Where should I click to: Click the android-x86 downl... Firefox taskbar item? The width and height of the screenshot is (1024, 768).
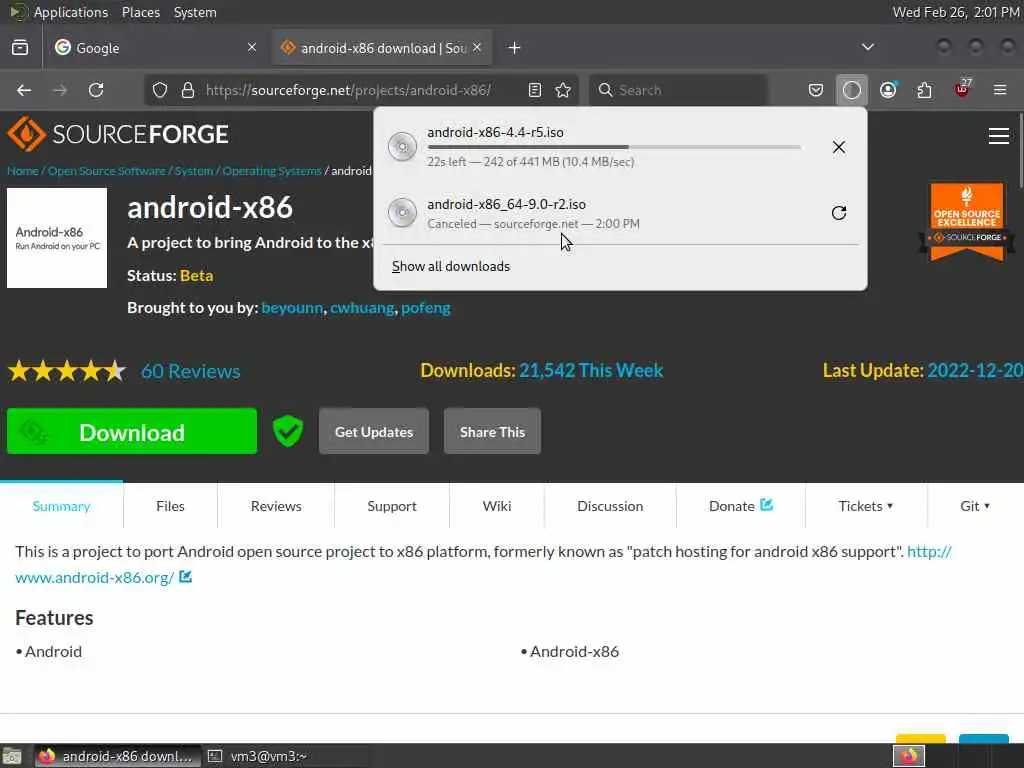click(118, 756)
